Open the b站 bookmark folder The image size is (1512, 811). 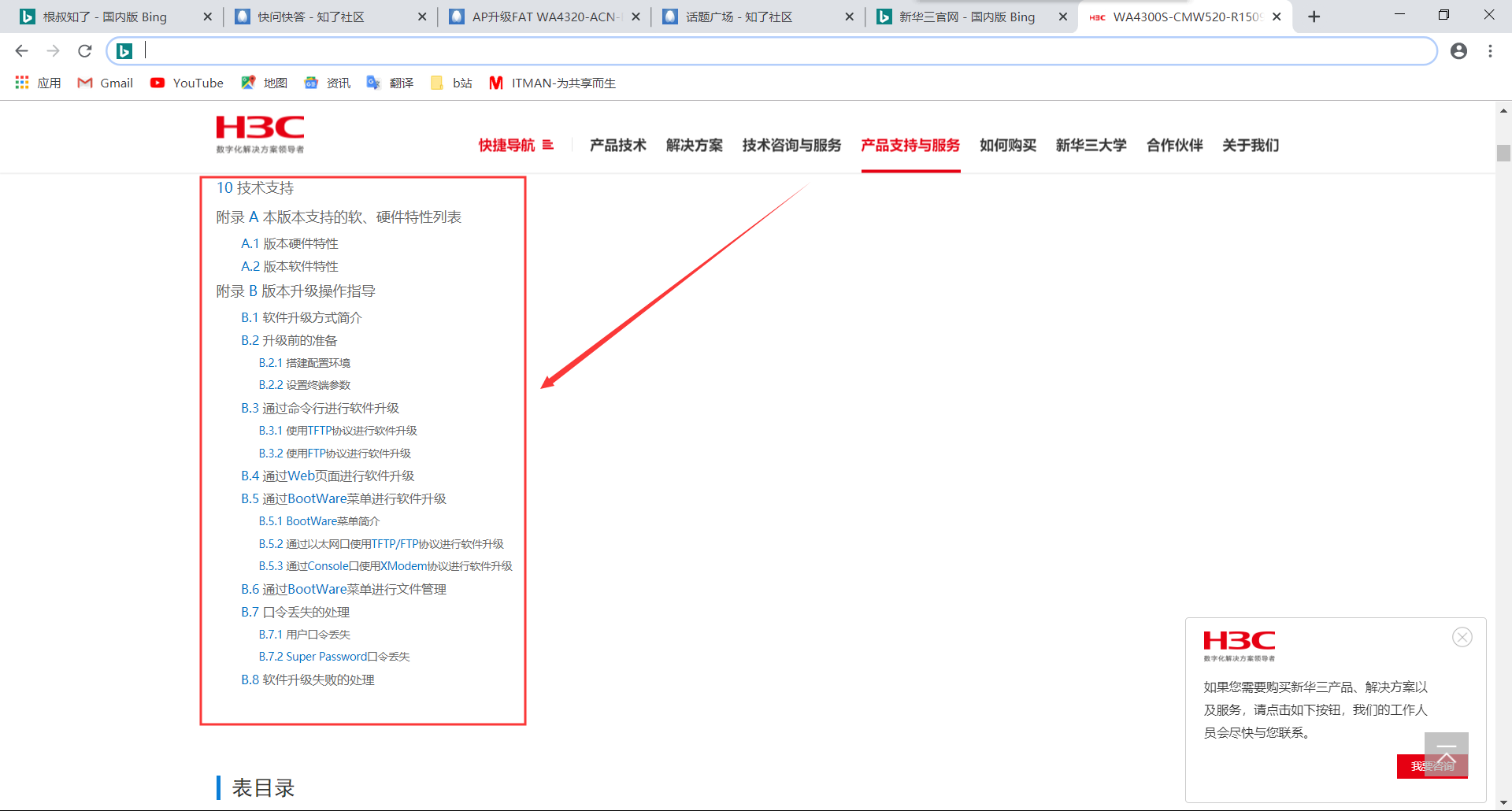tap(452, 83)
